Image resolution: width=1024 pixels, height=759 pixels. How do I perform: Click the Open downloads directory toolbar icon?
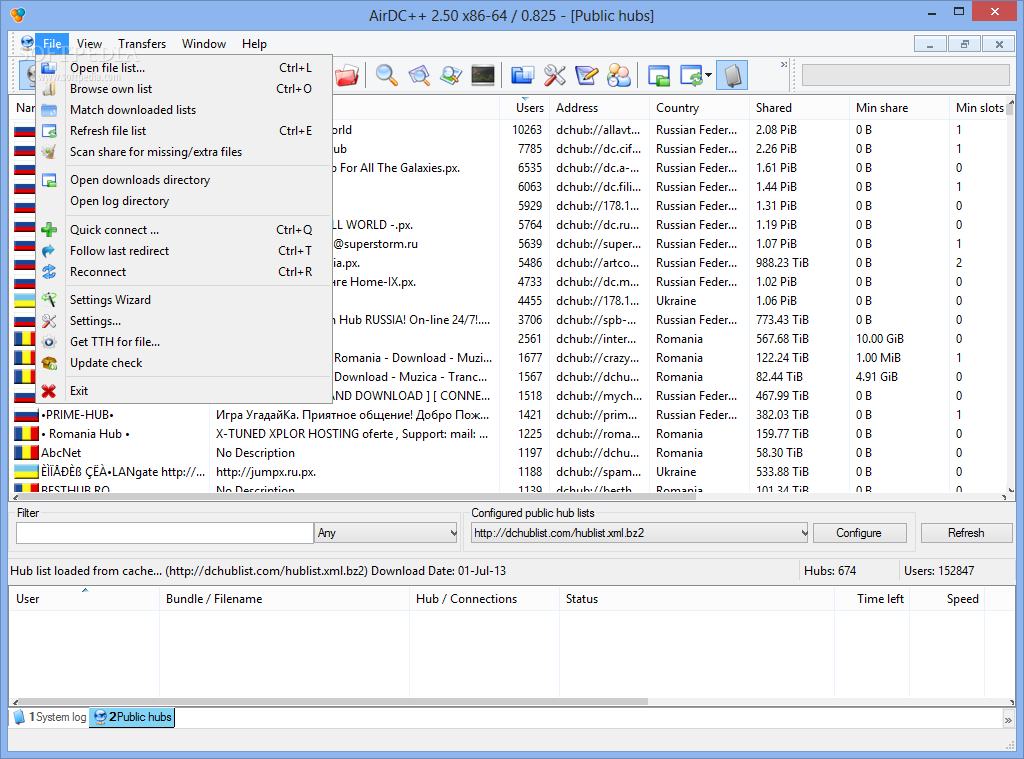click(659, 75)
